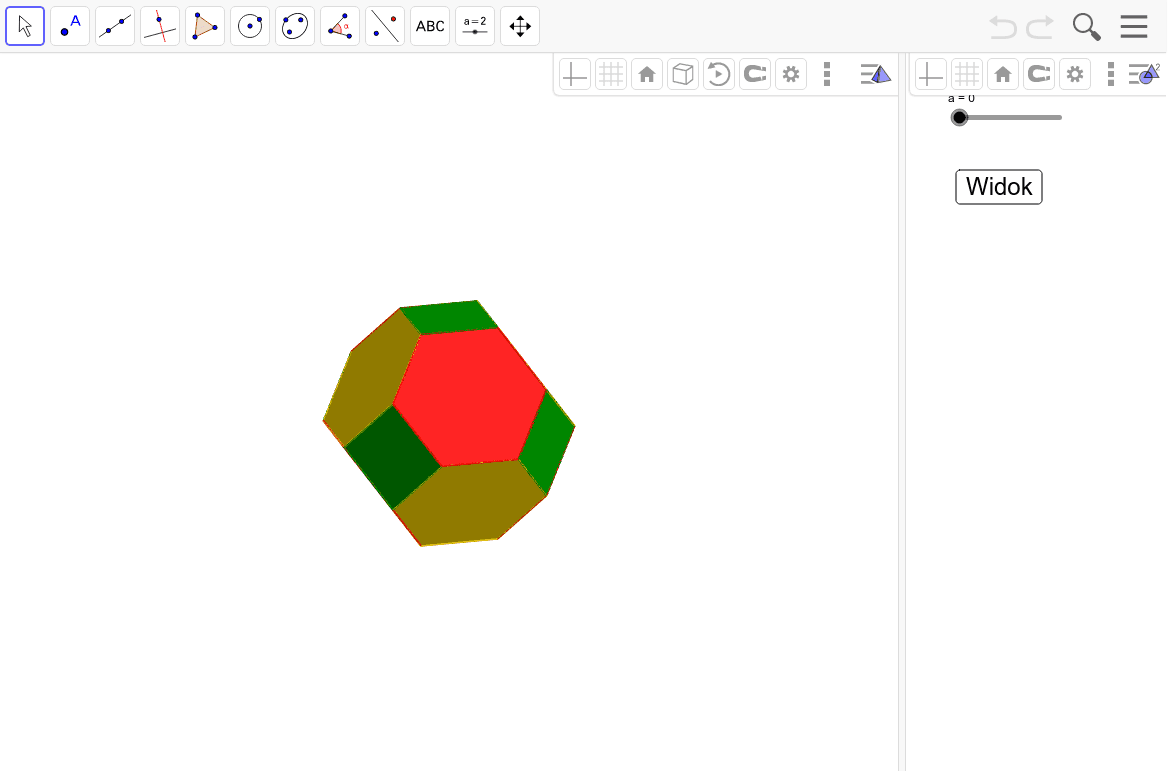Click the bottom olive hexagon face
1168x773 pixels.
pyautogui.click(x=469, y=503)
